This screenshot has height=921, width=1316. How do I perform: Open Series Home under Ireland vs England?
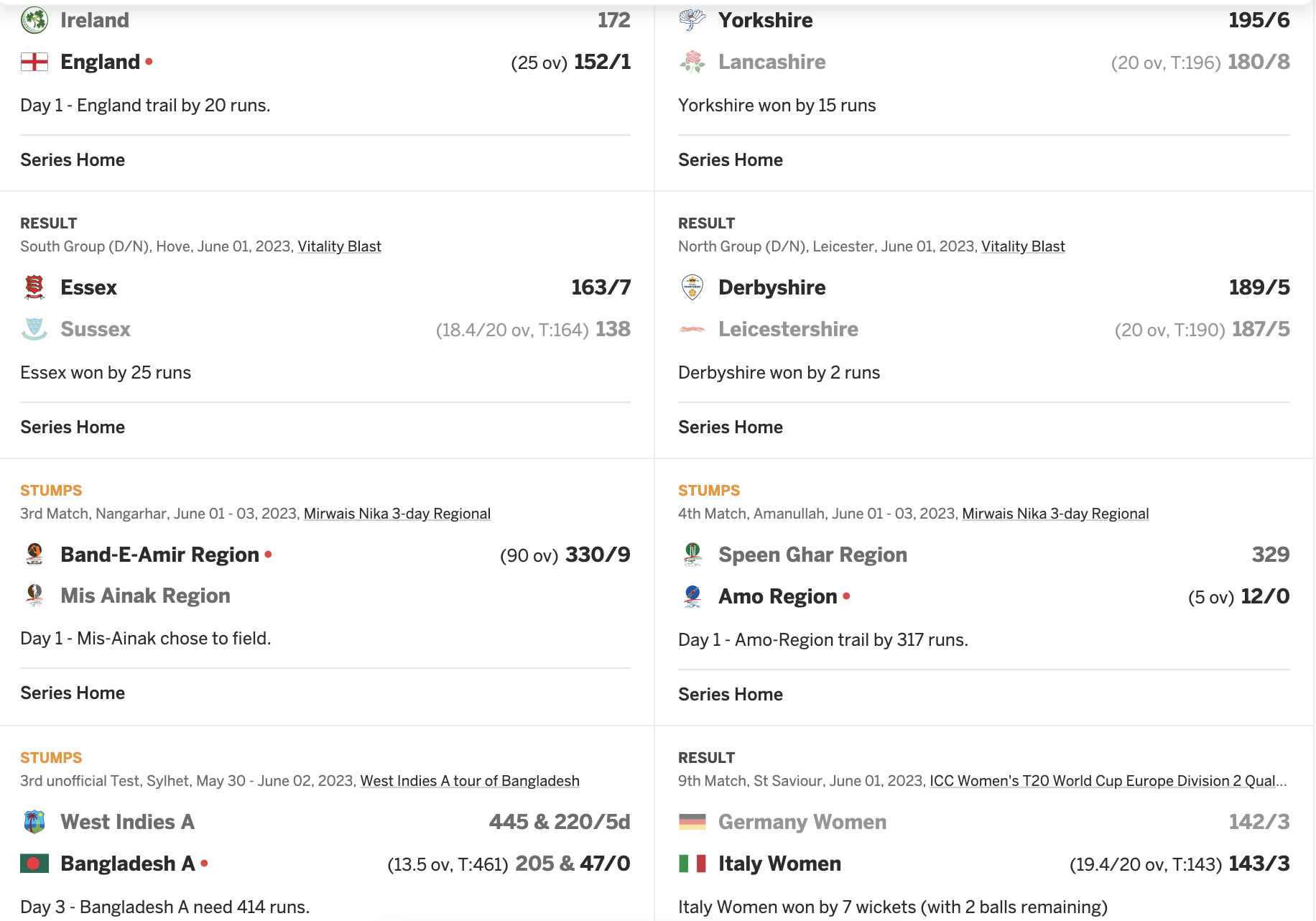(x=73, y=160)
